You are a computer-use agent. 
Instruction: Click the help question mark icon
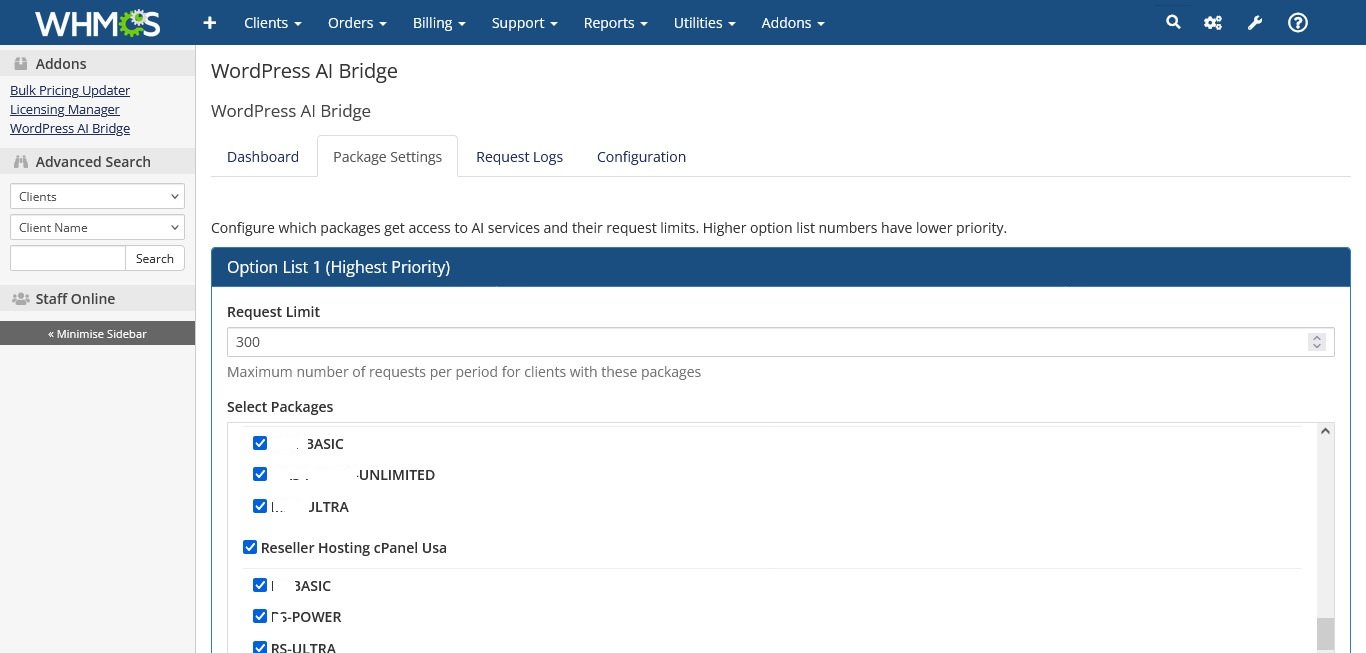pos(1298,23)
